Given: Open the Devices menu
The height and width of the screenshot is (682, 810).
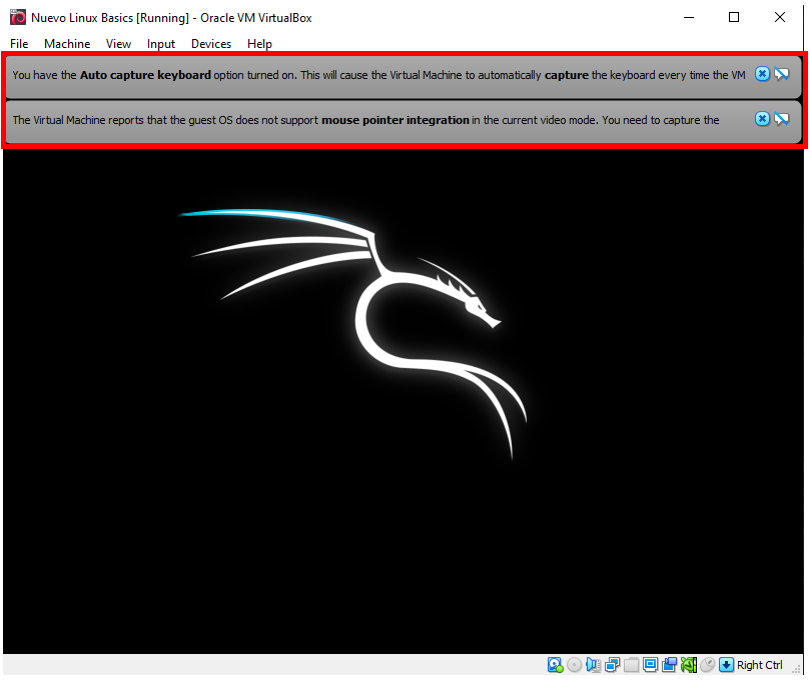Looking at the screenshot, I should coord(211,44).
